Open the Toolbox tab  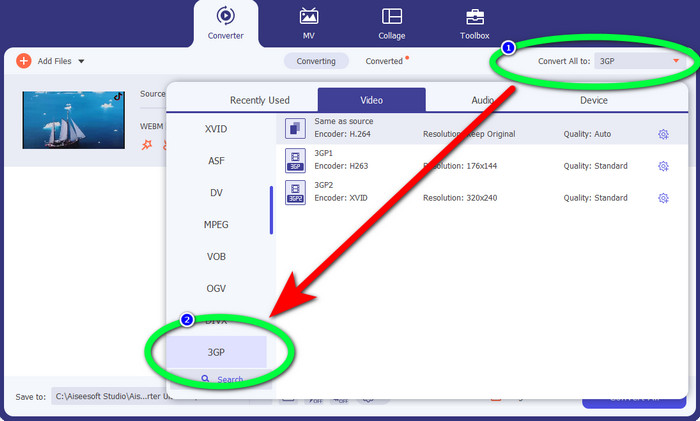(475, 23)
